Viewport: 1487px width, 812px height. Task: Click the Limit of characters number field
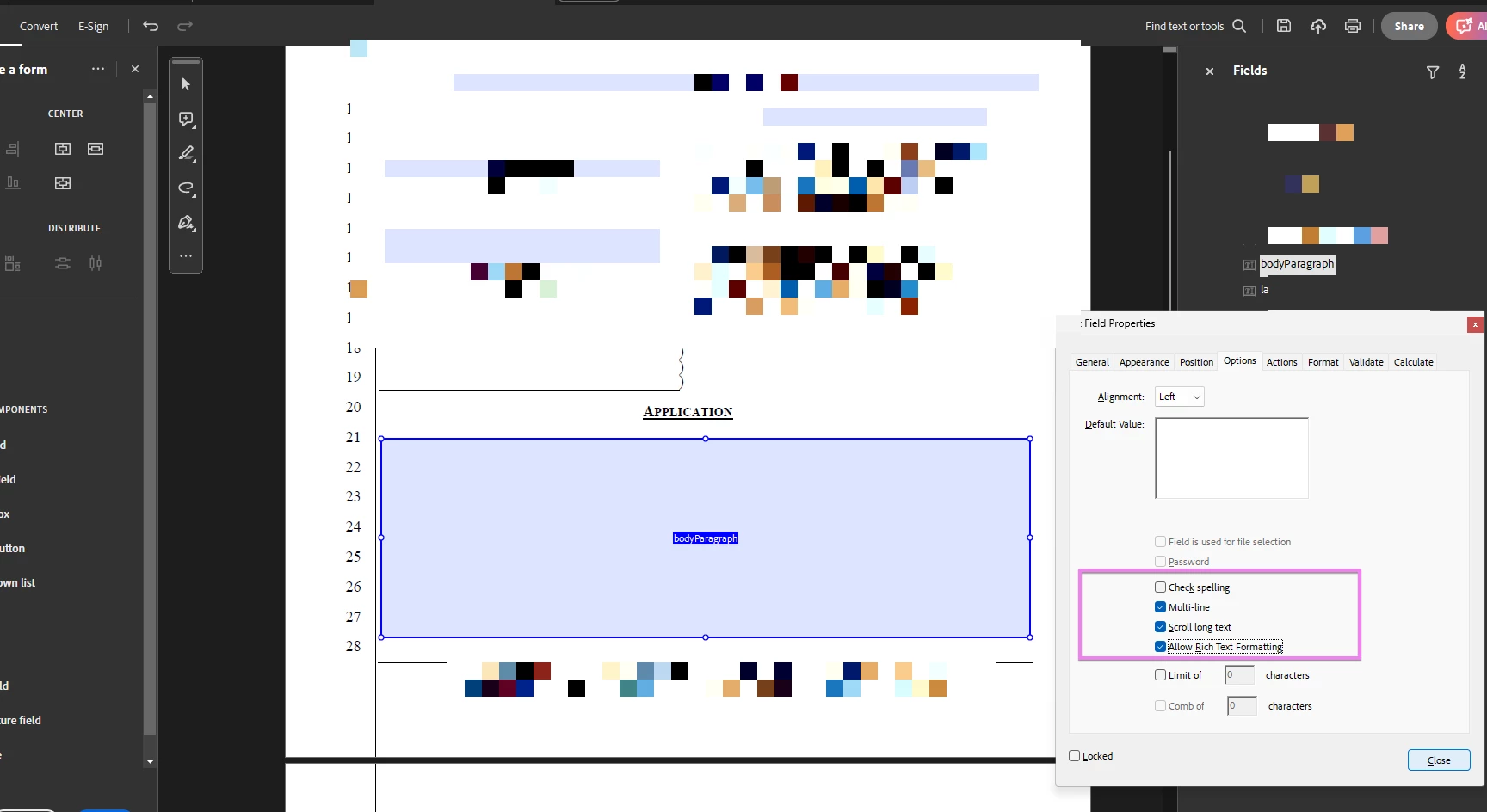pyautogui.click(x=1239, y=675)
